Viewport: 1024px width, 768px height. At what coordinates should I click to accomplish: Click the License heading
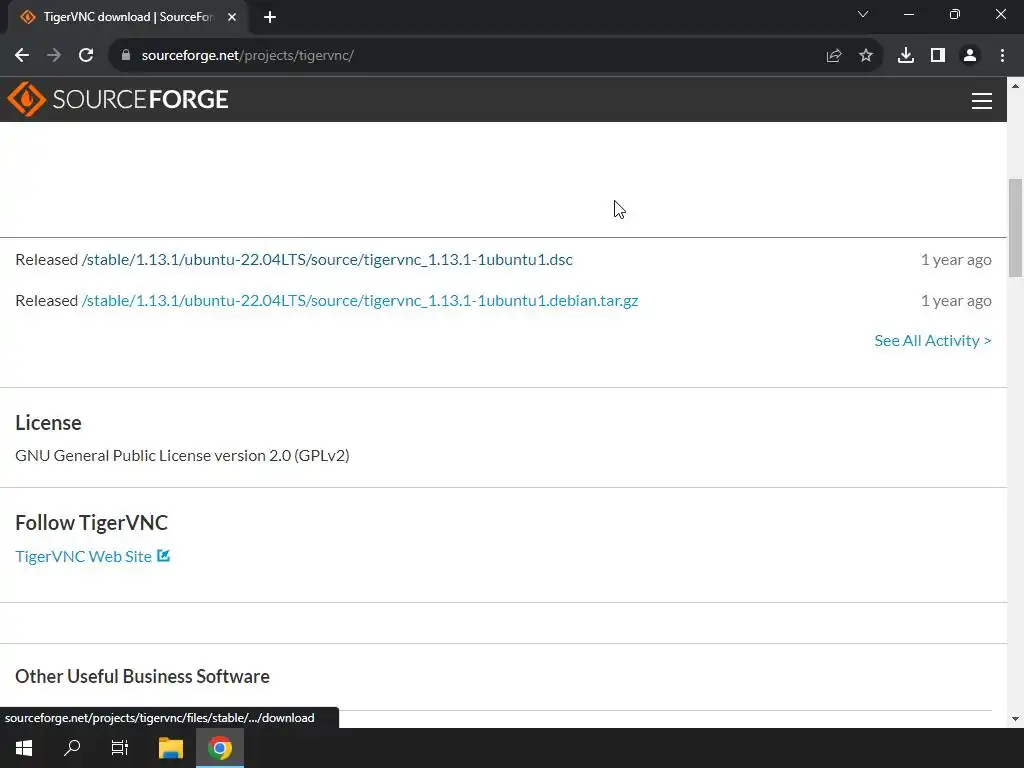(48, 423)
